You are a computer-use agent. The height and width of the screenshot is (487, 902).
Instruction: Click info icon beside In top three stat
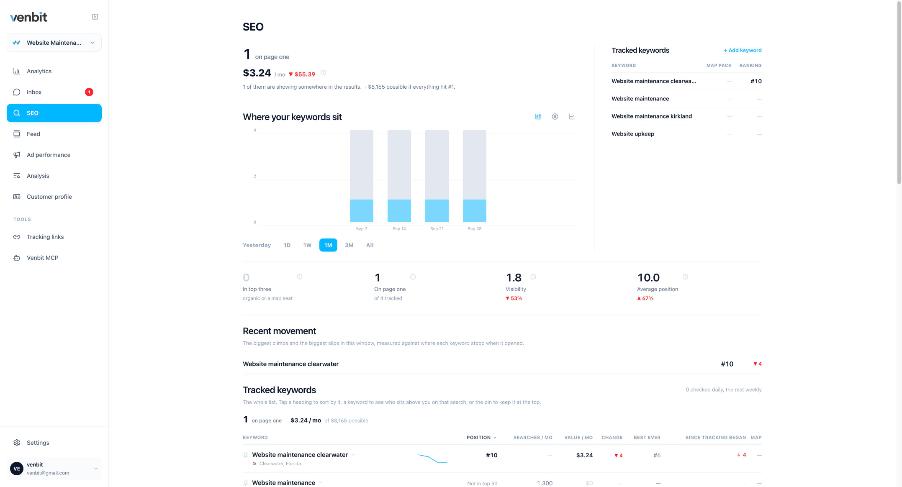click(x=300, y=277)
